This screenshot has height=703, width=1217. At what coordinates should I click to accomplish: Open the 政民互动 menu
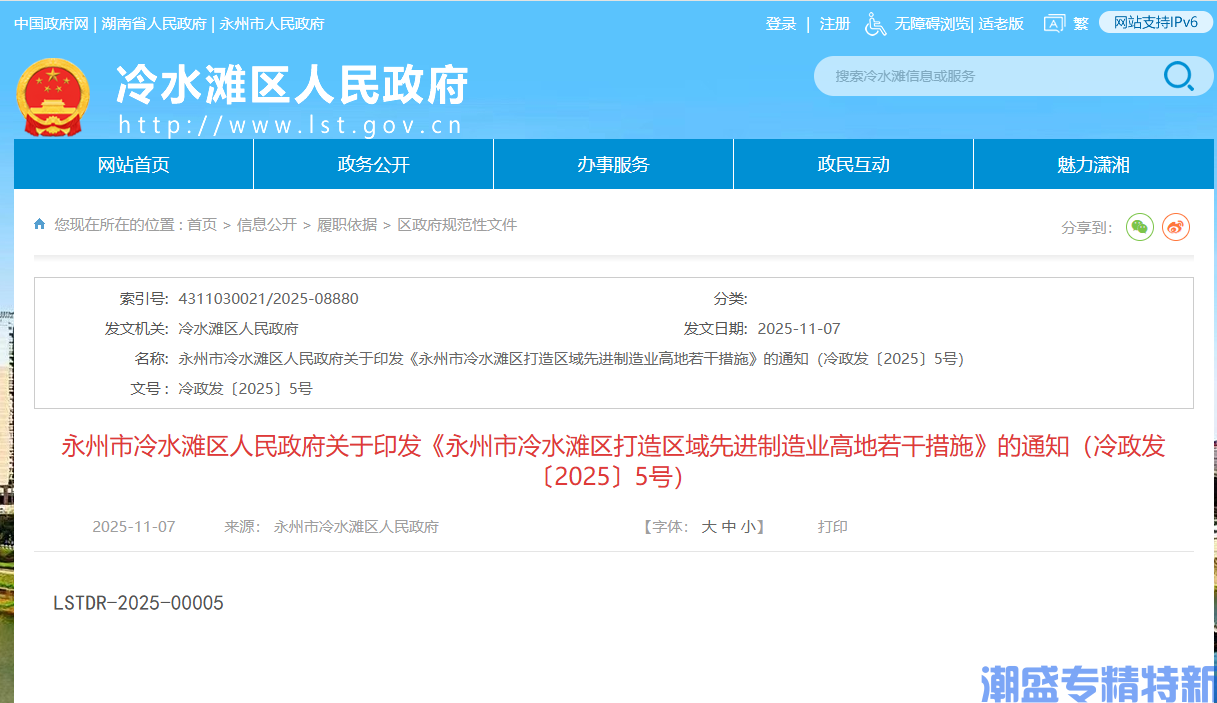point(853,164)
